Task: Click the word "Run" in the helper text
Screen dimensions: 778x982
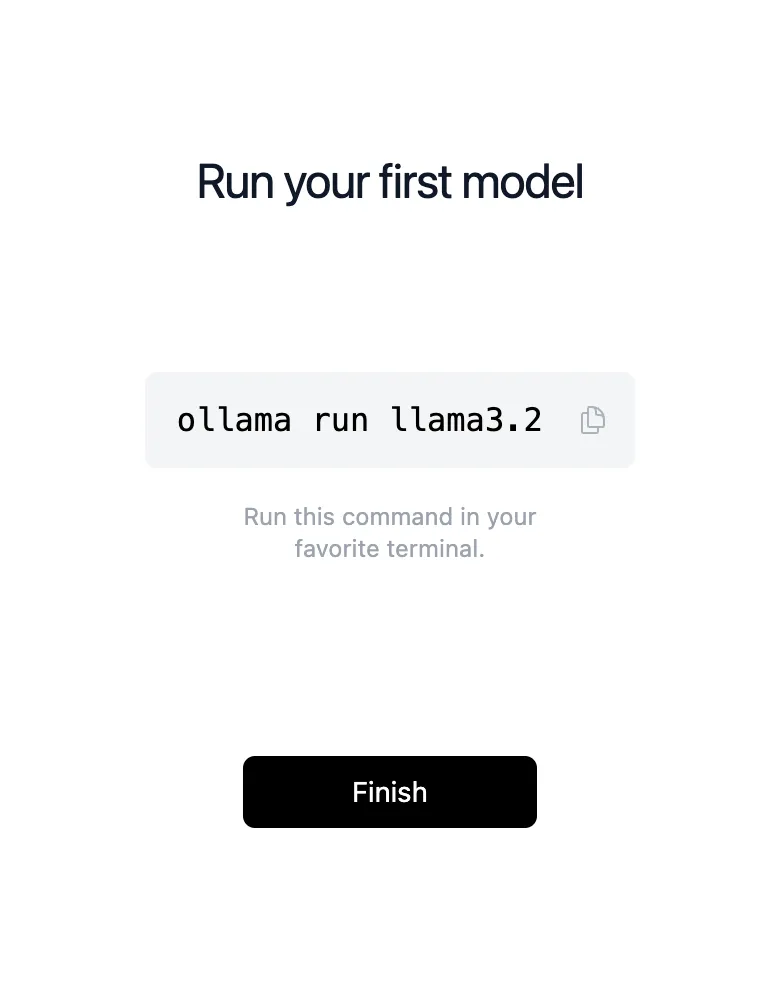Action: pyautogui.click(x=265, y=517)
